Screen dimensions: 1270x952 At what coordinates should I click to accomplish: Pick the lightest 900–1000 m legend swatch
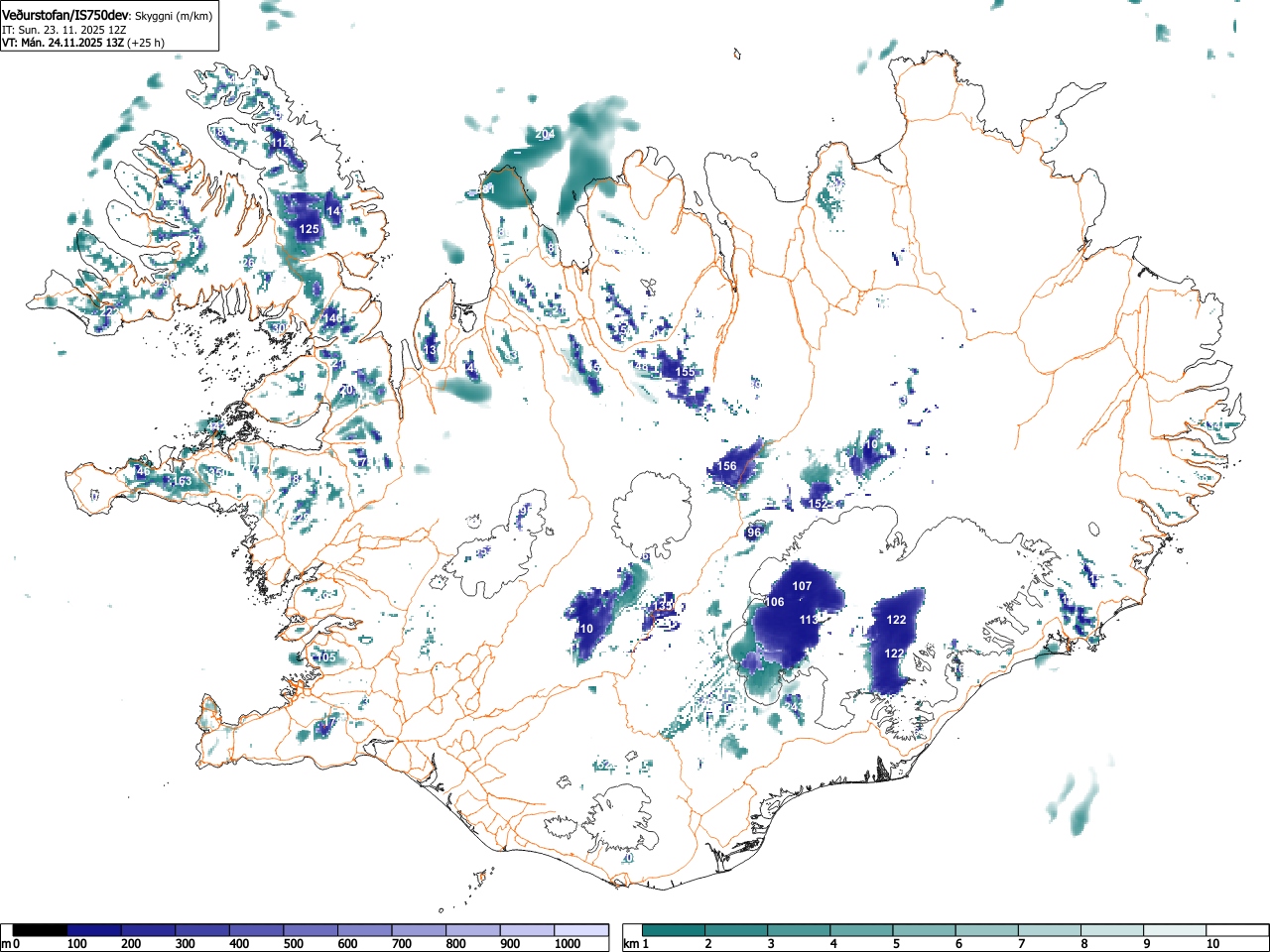[x=527, y=930]
